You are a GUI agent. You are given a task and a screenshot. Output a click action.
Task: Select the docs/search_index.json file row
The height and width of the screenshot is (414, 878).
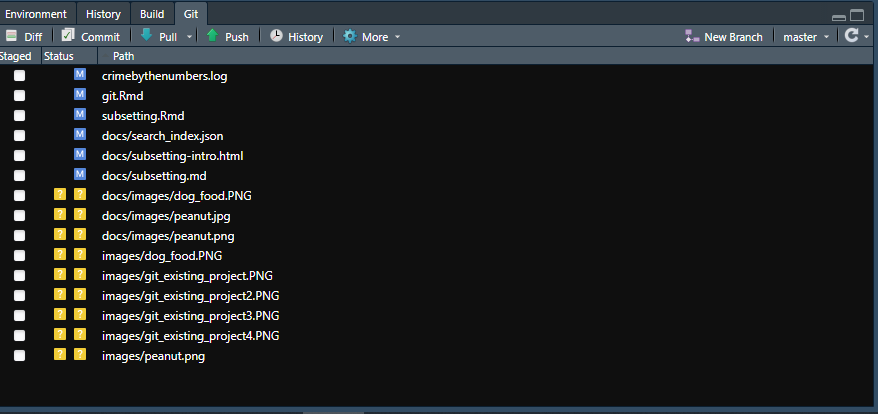click(439, 136)
